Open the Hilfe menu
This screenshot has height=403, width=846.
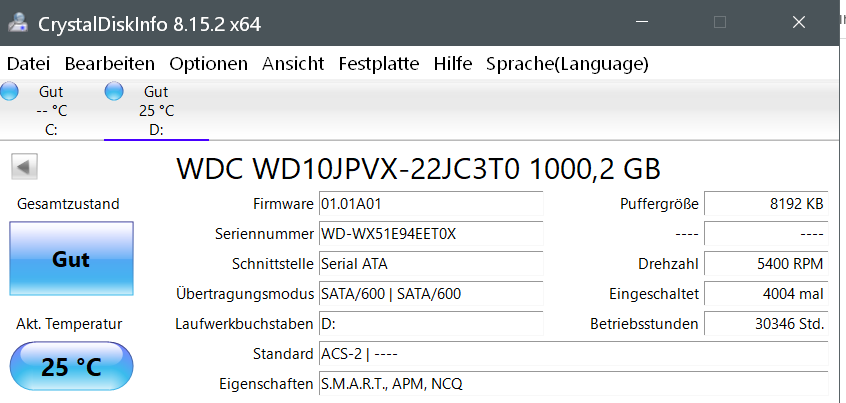453,64
